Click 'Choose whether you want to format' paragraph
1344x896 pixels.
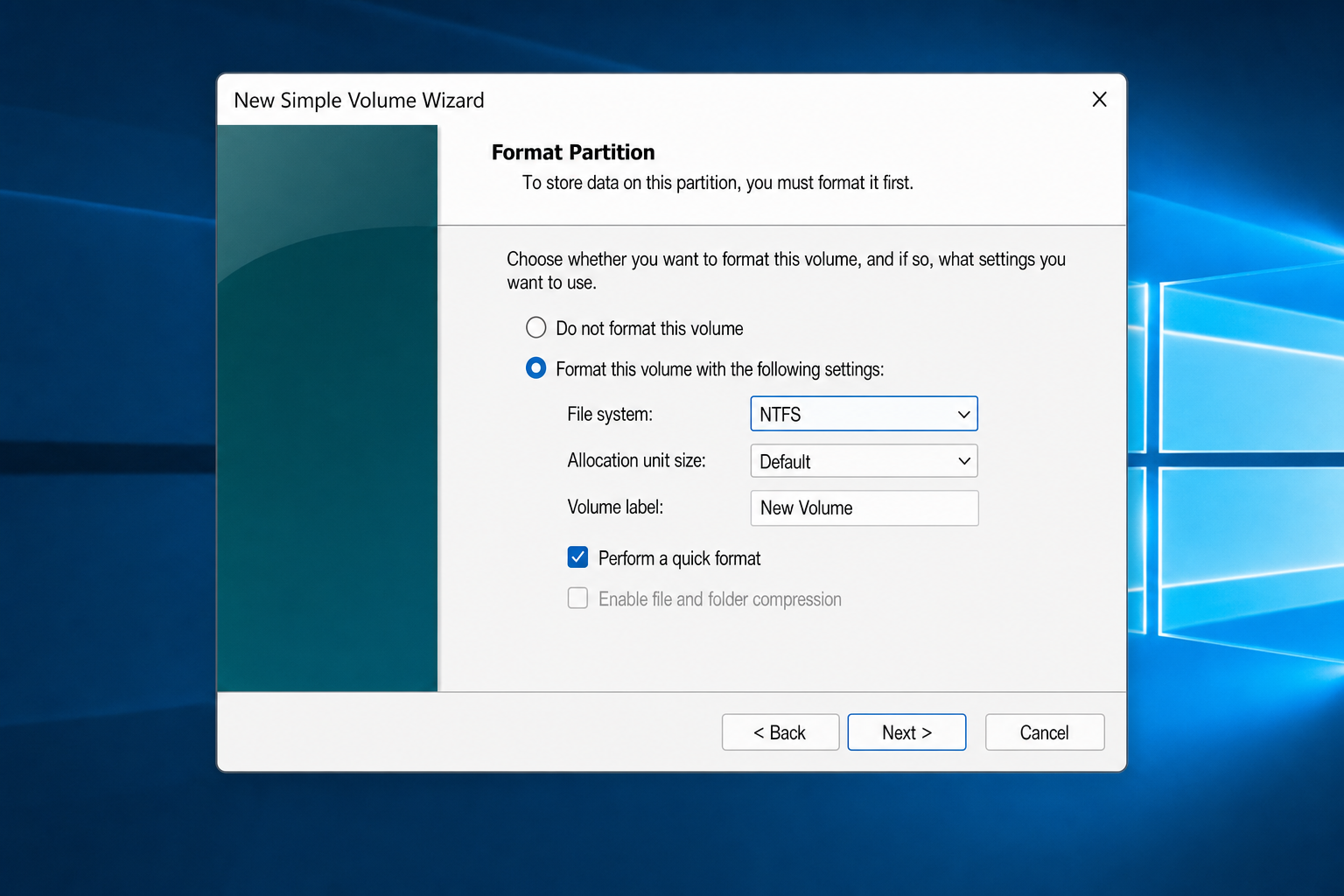(786, 270)
